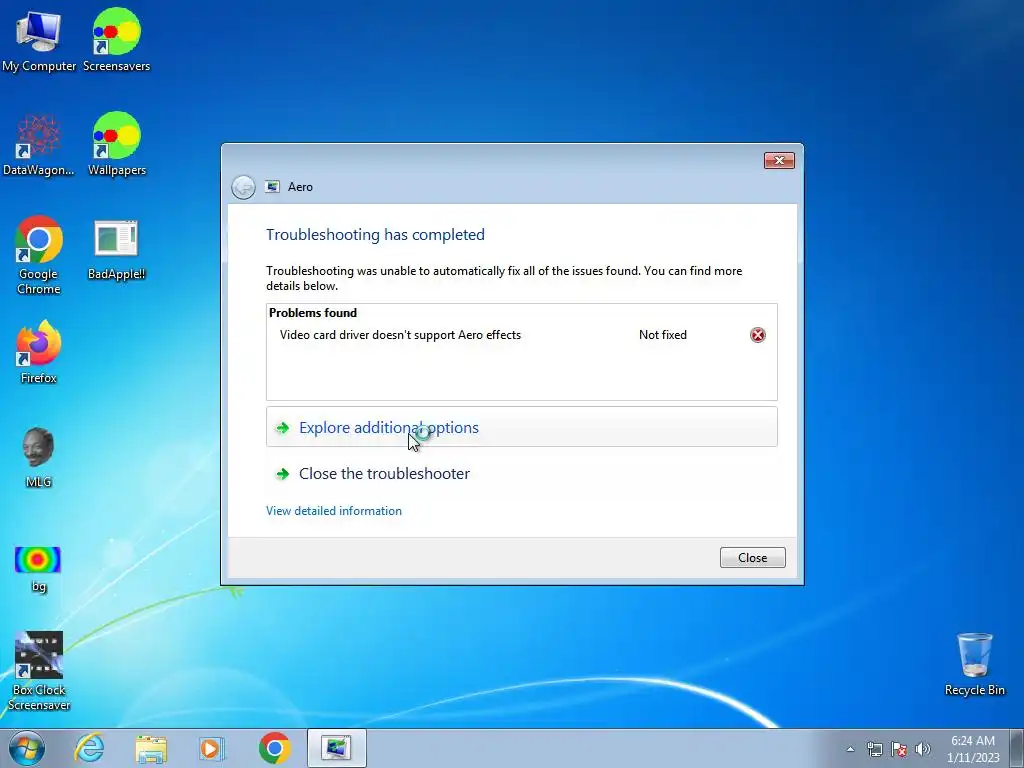Click the Close button in the dialog
Viewport: 1024px width, 768px height.
click(752, 558)
